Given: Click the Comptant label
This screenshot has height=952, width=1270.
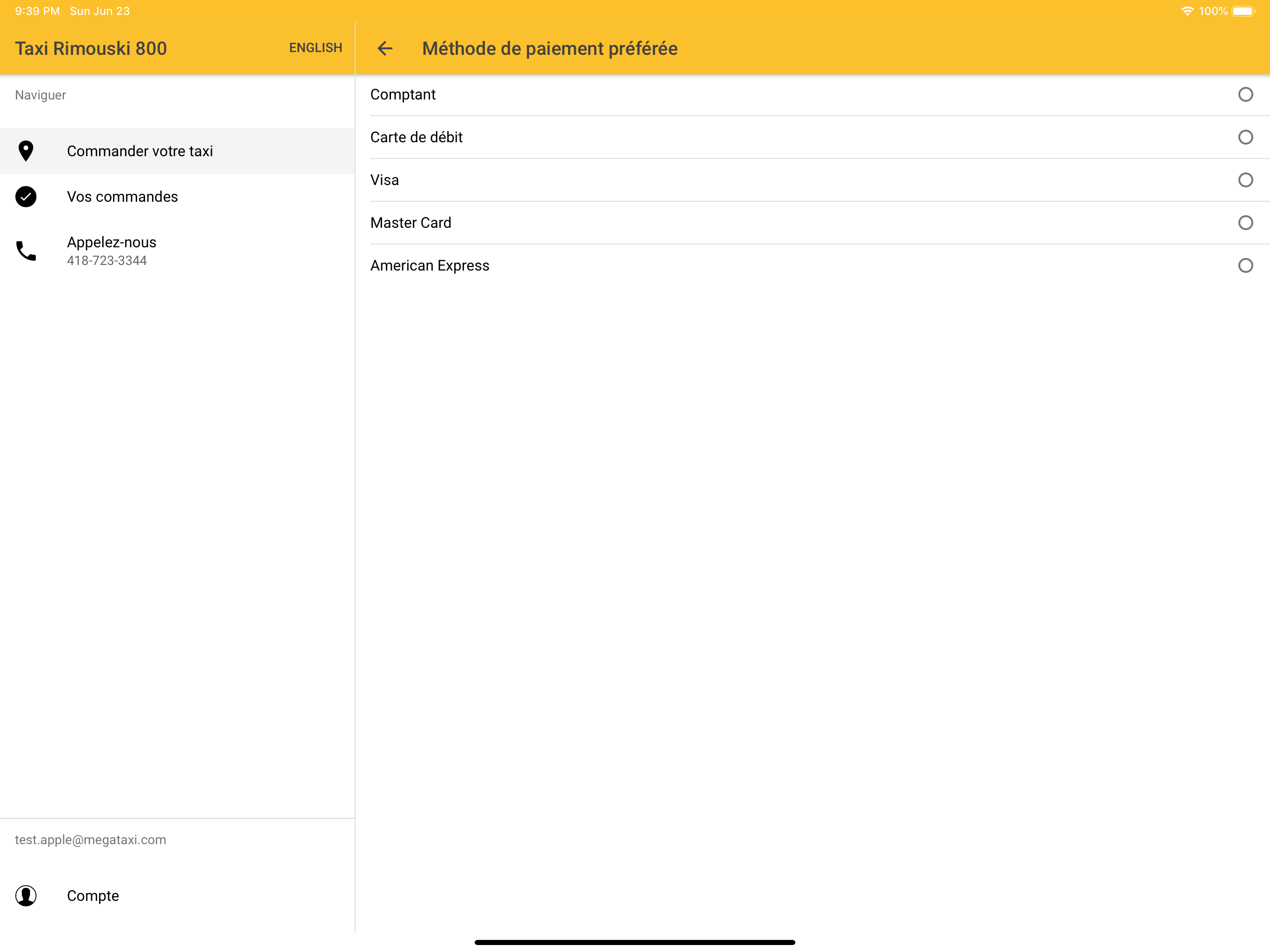Looking at the screenshot, I should point(403,94).
